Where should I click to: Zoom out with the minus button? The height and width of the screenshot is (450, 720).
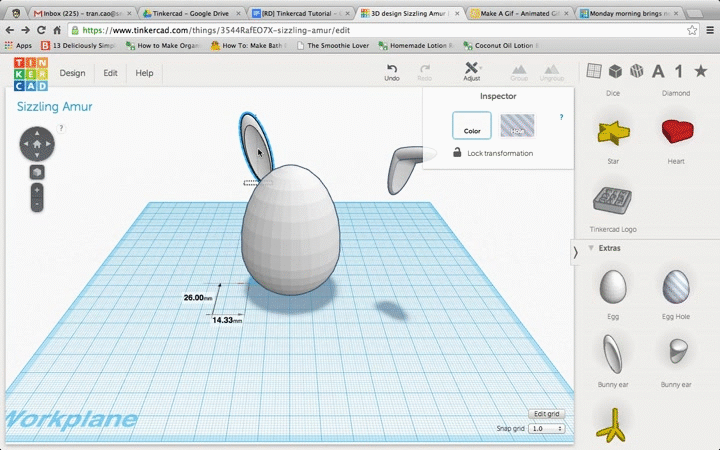[37, 204]
